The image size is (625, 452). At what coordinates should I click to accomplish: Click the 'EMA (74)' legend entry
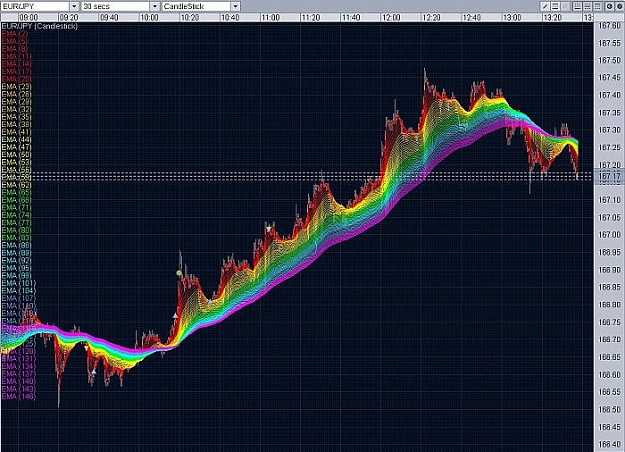pyautogui.click(x=16, y=215)
